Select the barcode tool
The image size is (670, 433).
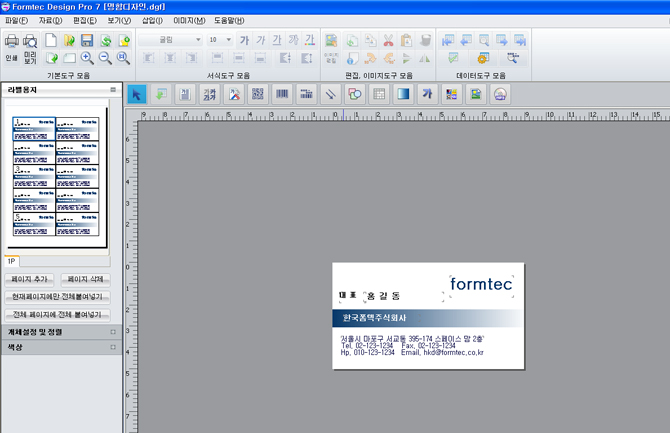(x=282, y=94)
